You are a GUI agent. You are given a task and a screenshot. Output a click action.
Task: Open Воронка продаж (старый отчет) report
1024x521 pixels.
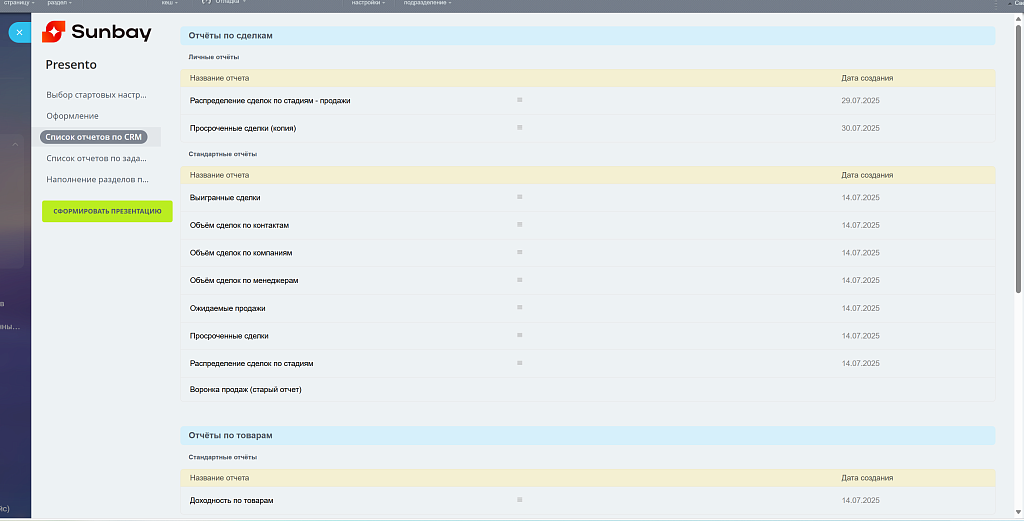[x=245, y=389]
